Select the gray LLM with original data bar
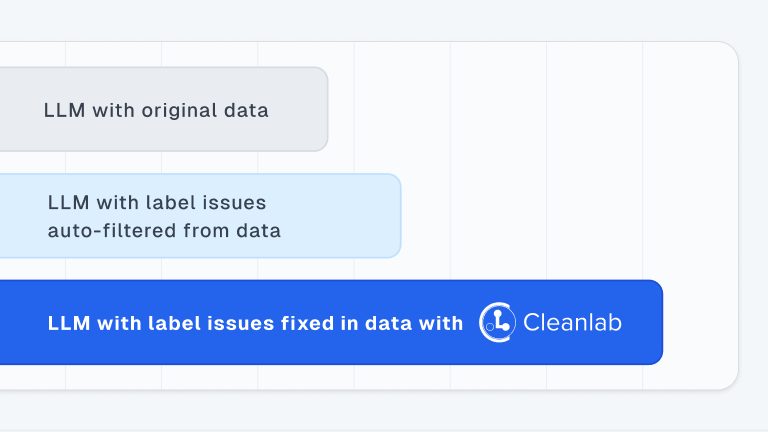This screenshot has height=432, width=768. click(164, 109)
